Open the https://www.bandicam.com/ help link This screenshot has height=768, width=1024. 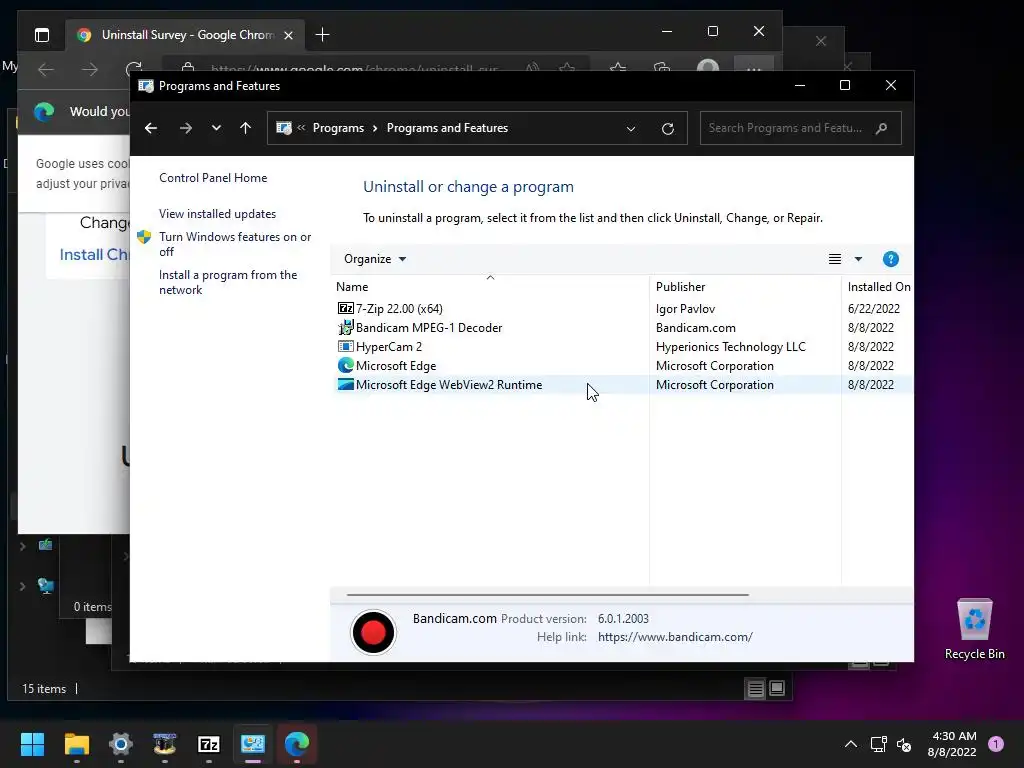click(x=675, y=637)
